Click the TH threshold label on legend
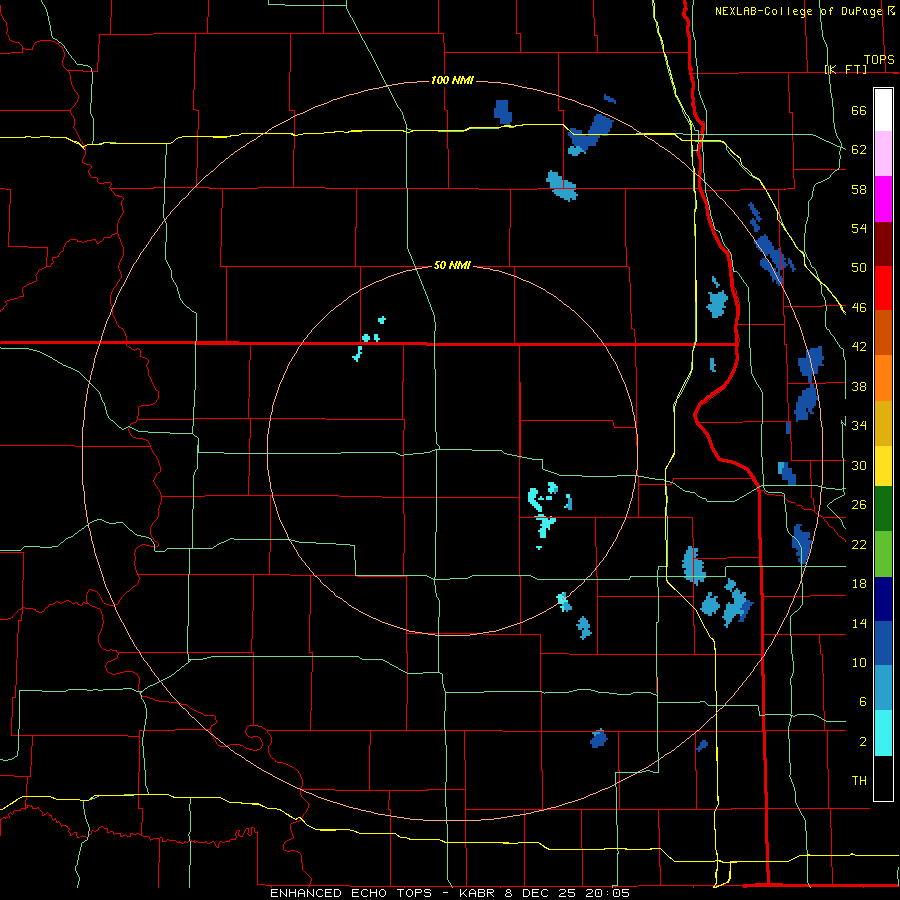Screen dimensions: 900x900 pos(859,781)
